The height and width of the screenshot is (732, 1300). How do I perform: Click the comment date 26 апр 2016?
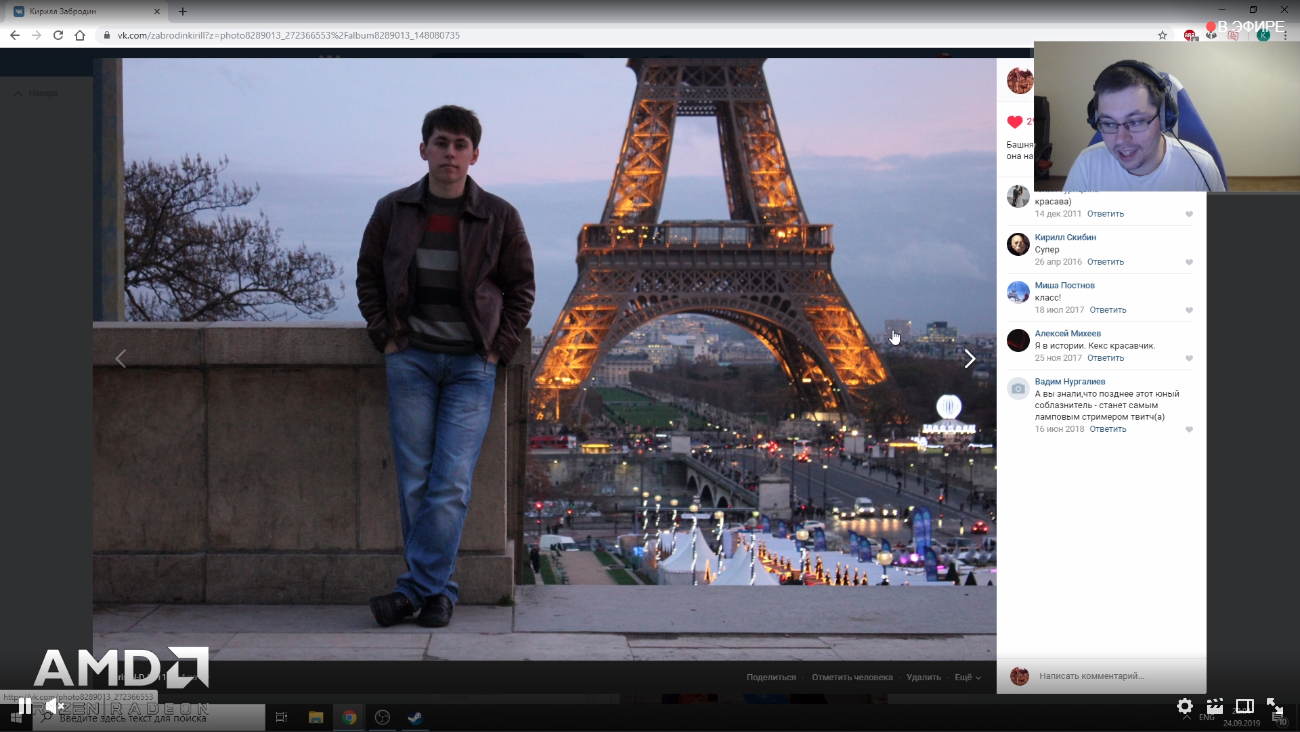1058,262
